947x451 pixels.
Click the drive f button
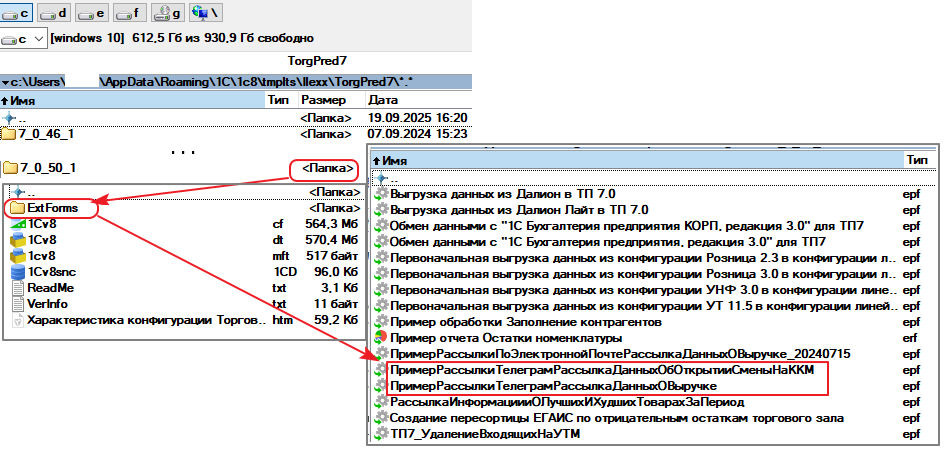(128, 13)
